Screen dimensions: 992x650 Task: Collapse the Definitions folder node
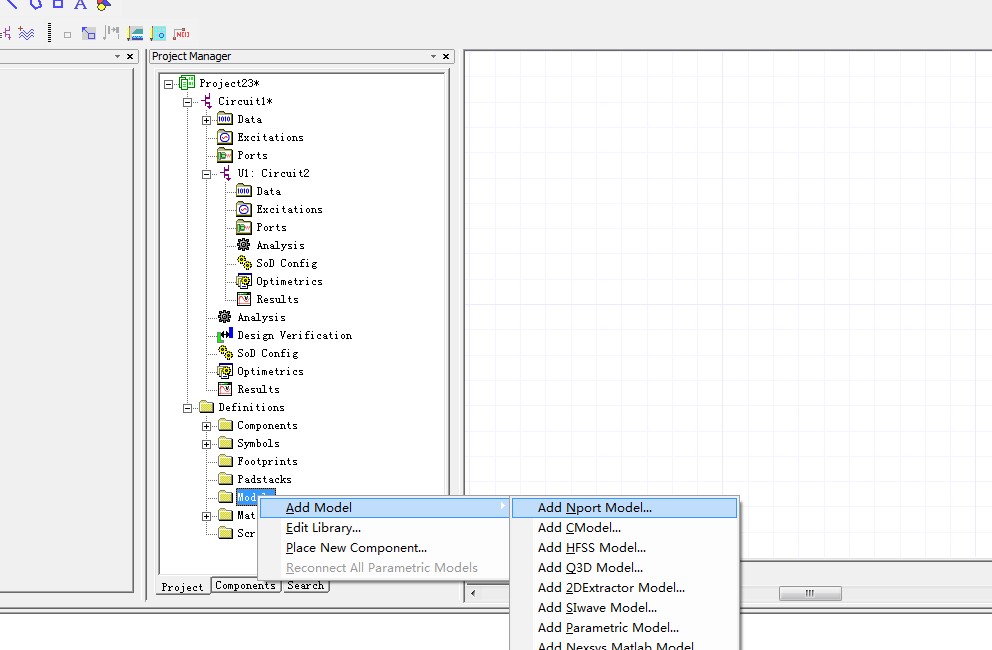[187, 408]
